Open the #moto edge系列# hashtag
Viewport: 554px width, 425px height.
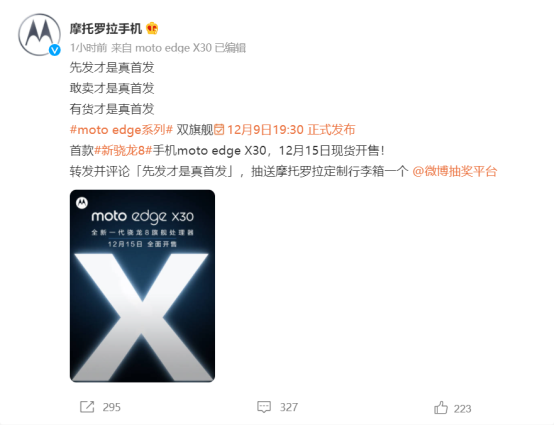[121, 130]
